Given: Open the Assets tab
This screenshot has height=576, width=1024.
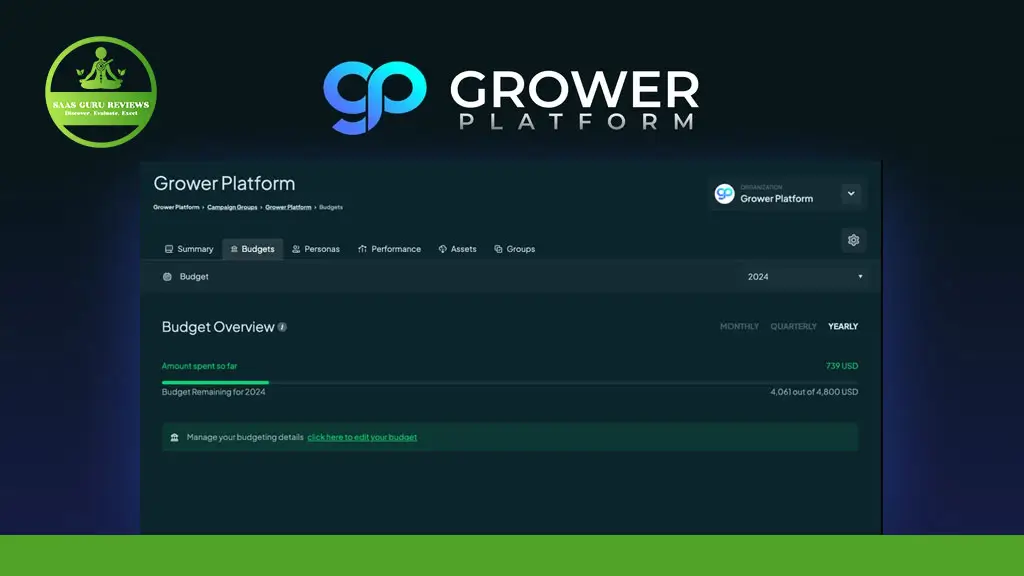Looking at the screenshot, I should pyautogui.click(x=457, y=249).
